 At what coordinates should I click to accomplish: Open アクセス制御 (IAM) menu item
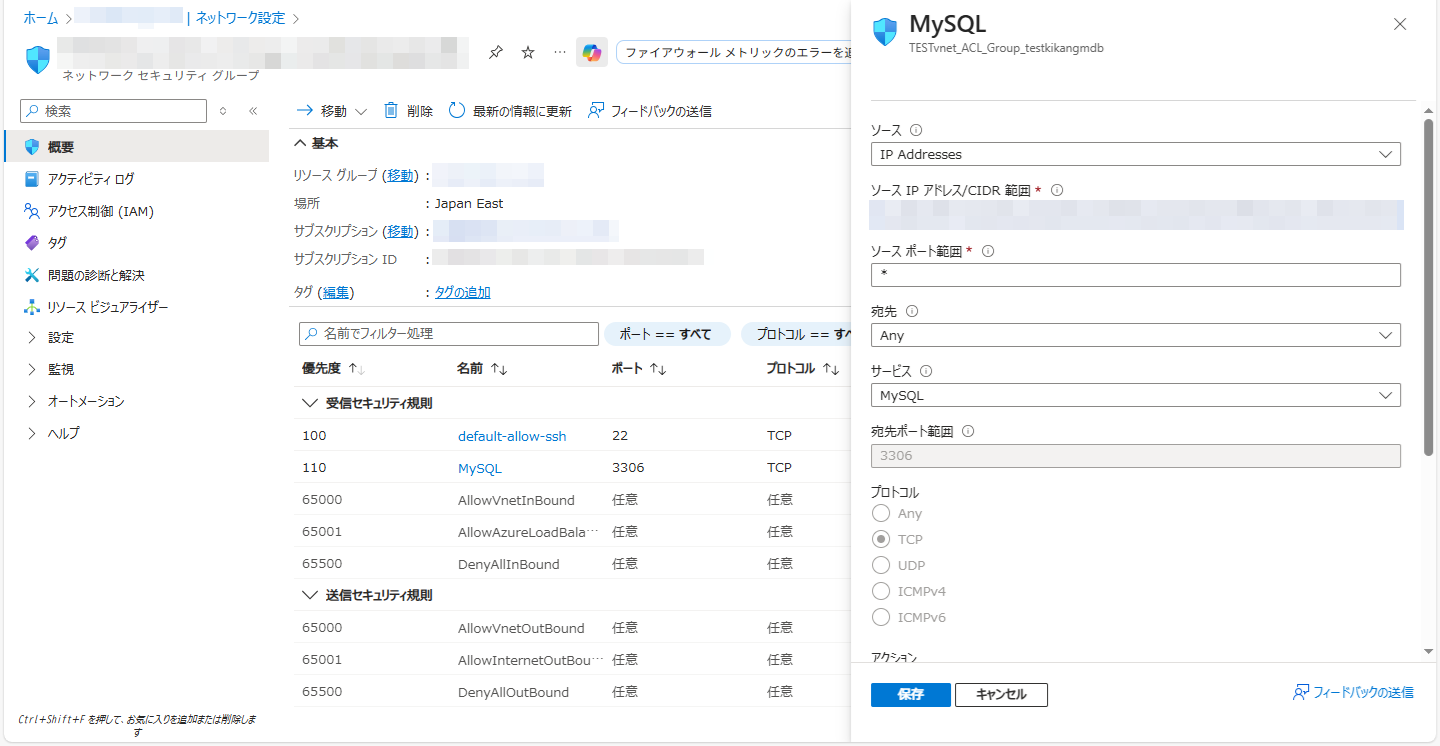(x=100, y=211)
